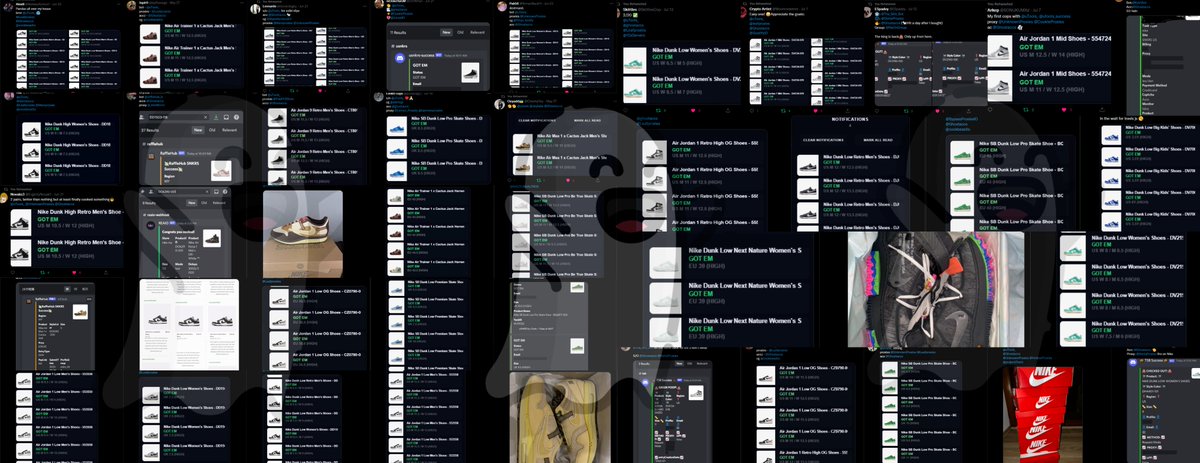Screen dimensions: 1200x463
Task: Open the black sneaker with rainbow laces photo
Action: 935,290
